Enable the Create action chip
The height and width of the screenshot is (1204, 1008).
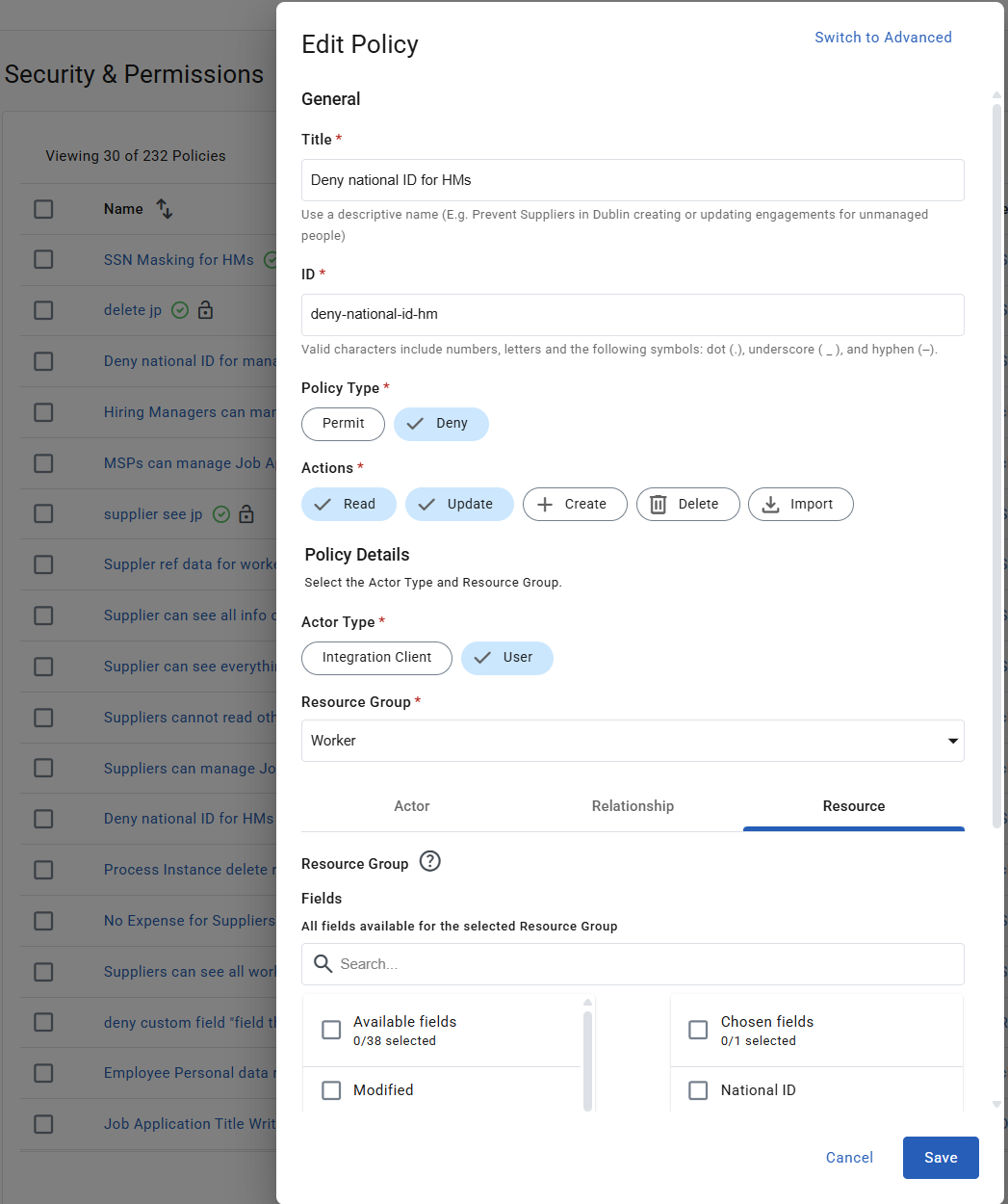point(575,505)
